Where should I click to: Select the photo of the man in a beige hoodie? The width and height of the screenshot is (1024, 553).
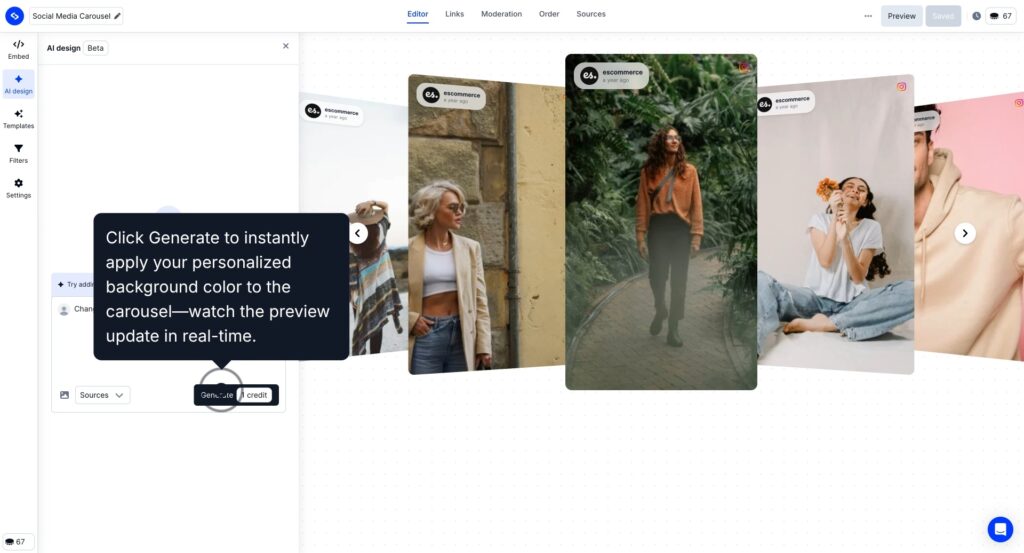[x=969, y=227]
